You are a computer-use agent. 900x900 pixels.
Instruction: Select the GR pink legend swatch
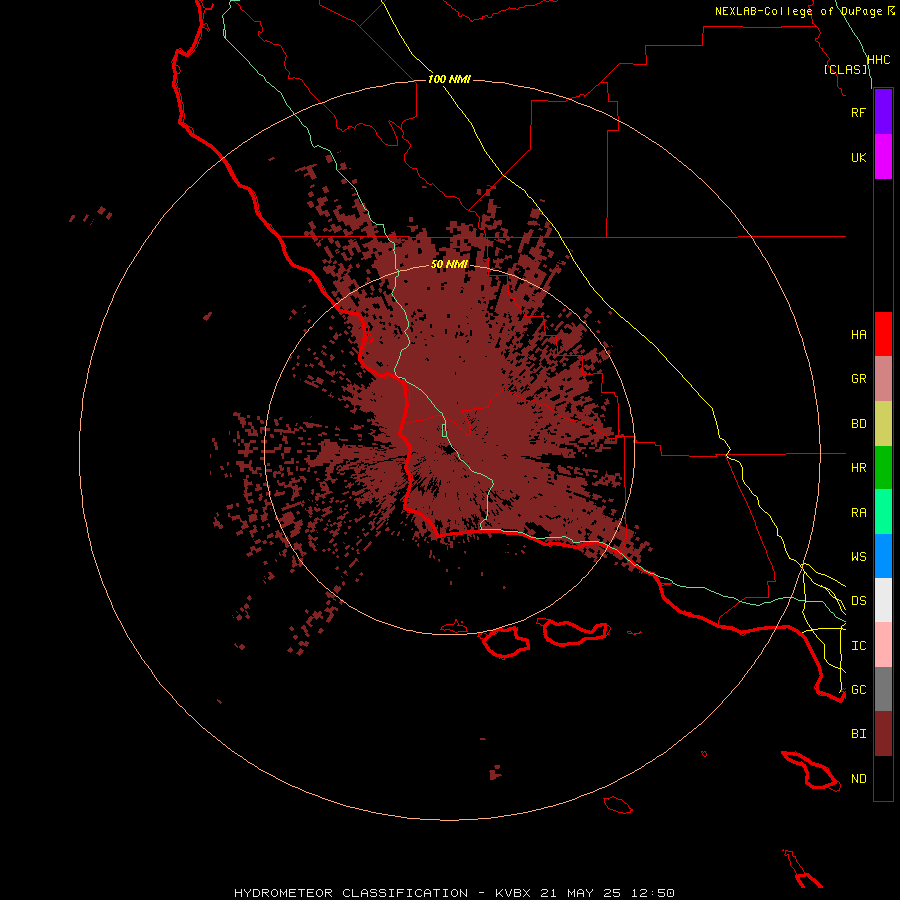point(883,379)
